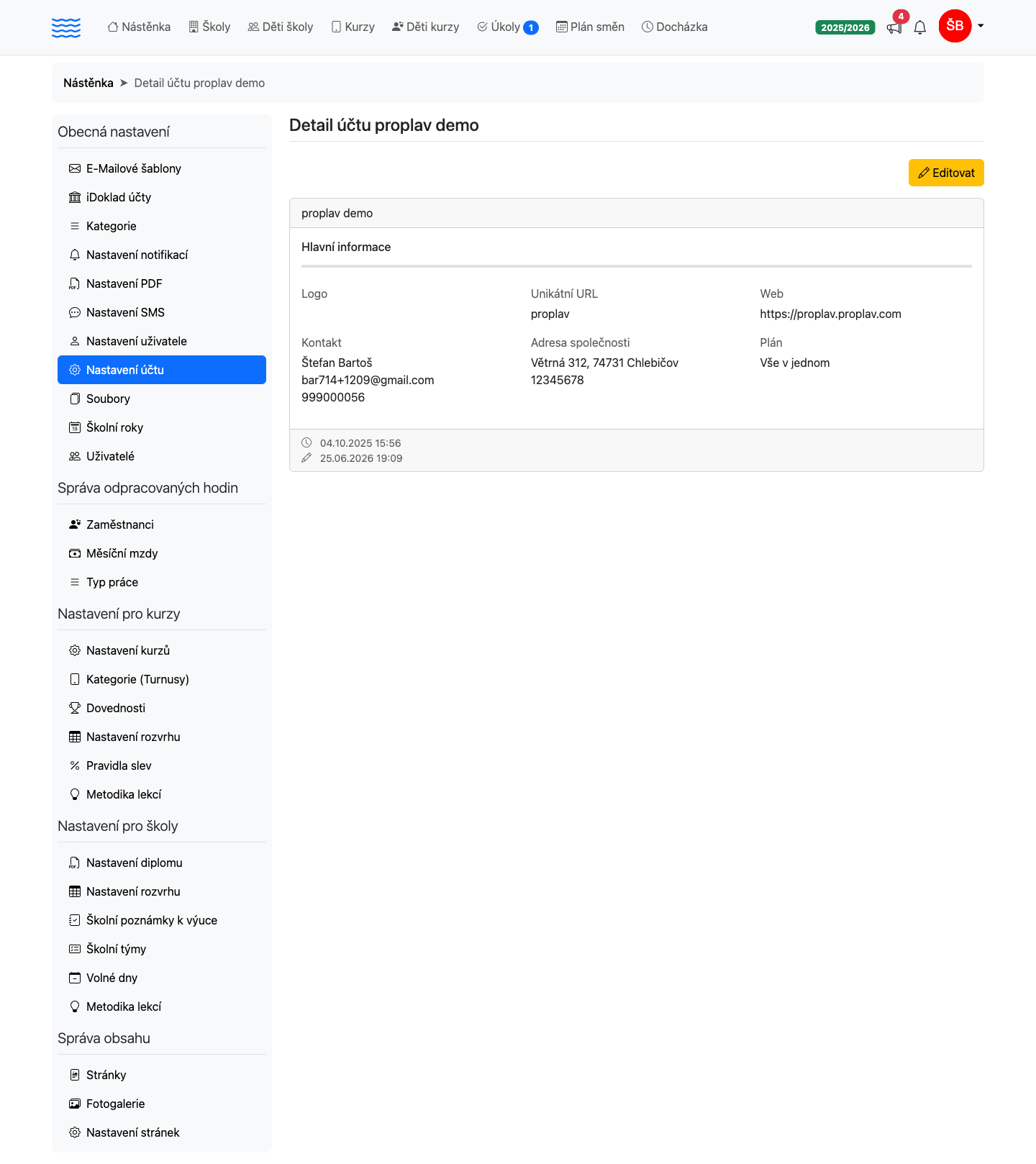Open the 2025/2026 school year selector
Viewport: 1036px width, 1164px height.
(845, 27)
